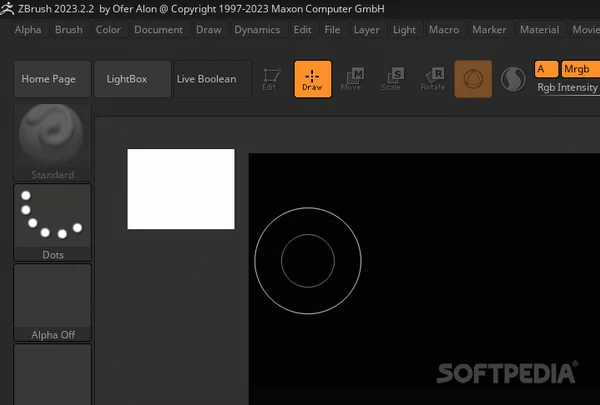Open the Color menu
The height and width of the screenshot is (405, 600).
(x=108, y=30)
